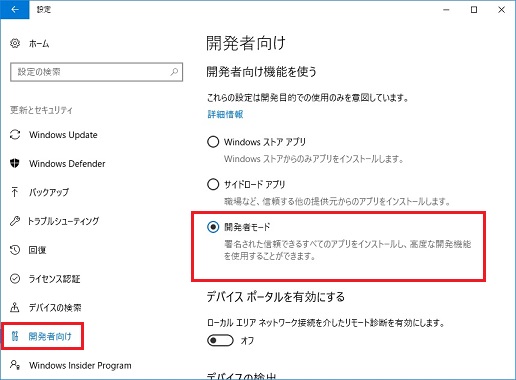Screen dimensions: 516x380
Task: Click the 設定の検索 search field
Action: coord(97,72)
